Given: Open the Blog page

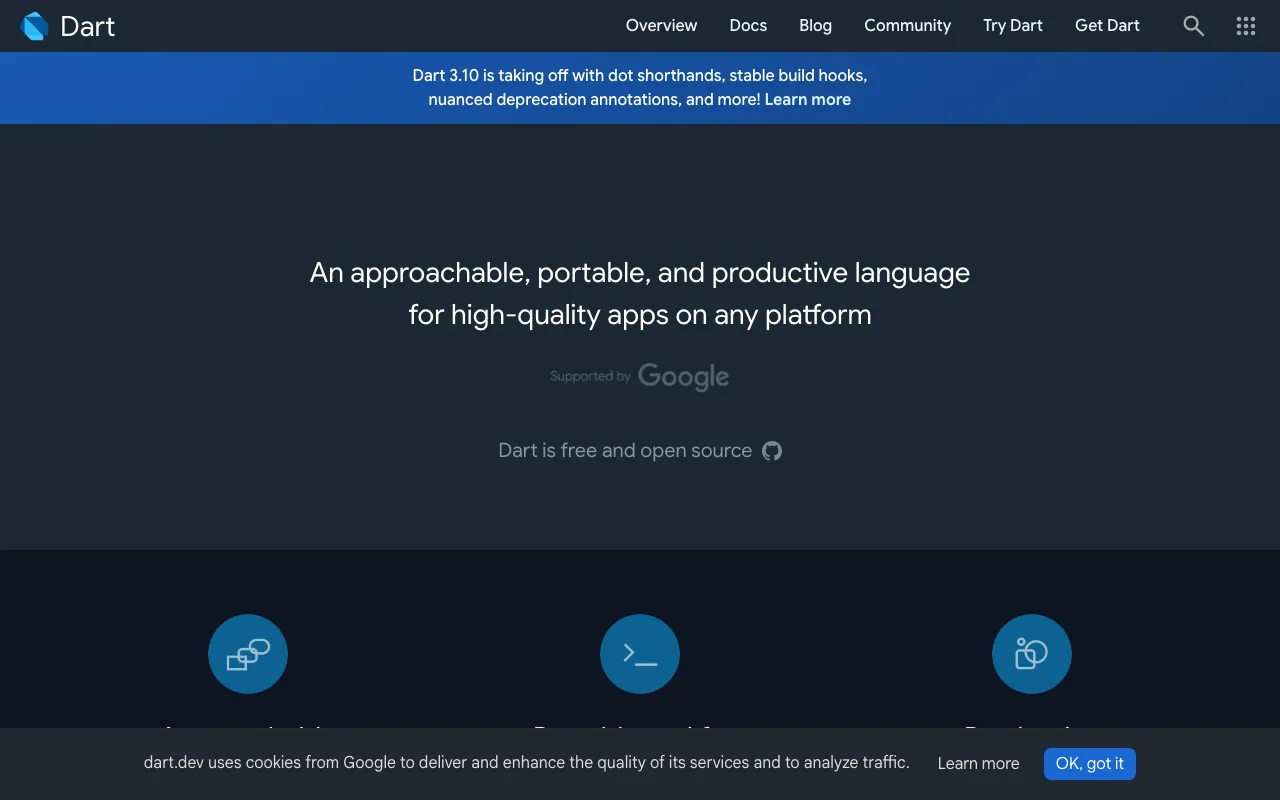Looking at the screenshot, I should tap(815, 26).
